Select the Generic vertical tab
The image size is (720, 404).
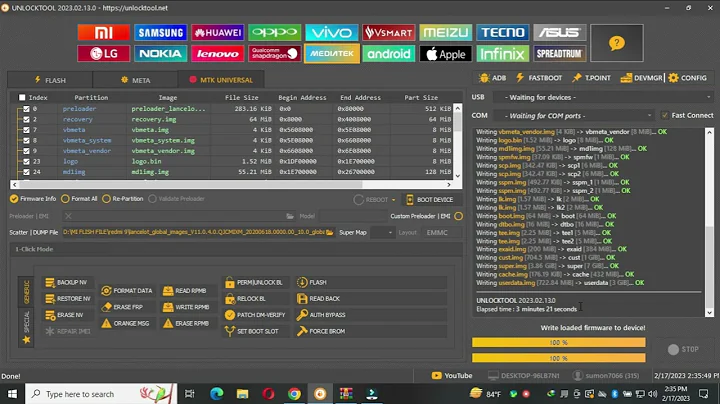coord(26,292)
